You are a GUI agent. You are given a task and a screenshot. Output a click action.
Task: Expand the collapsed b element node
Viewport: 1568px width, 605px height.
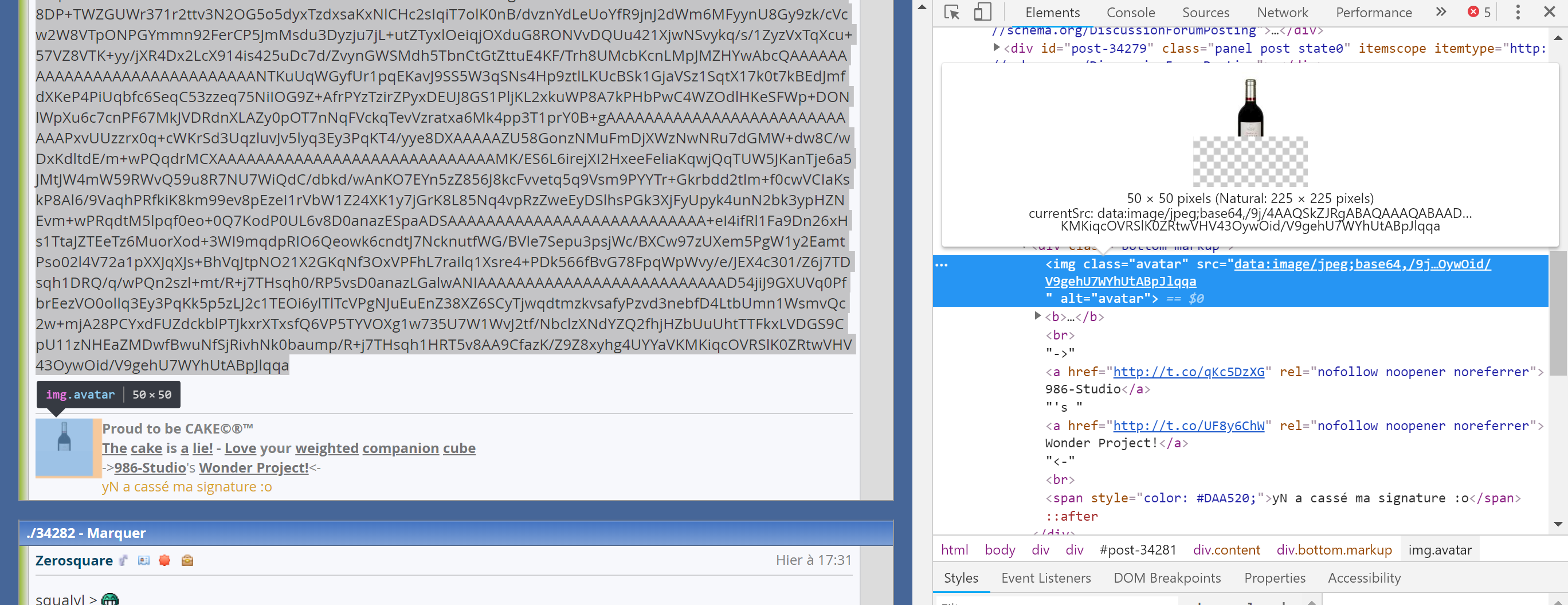1037,316
